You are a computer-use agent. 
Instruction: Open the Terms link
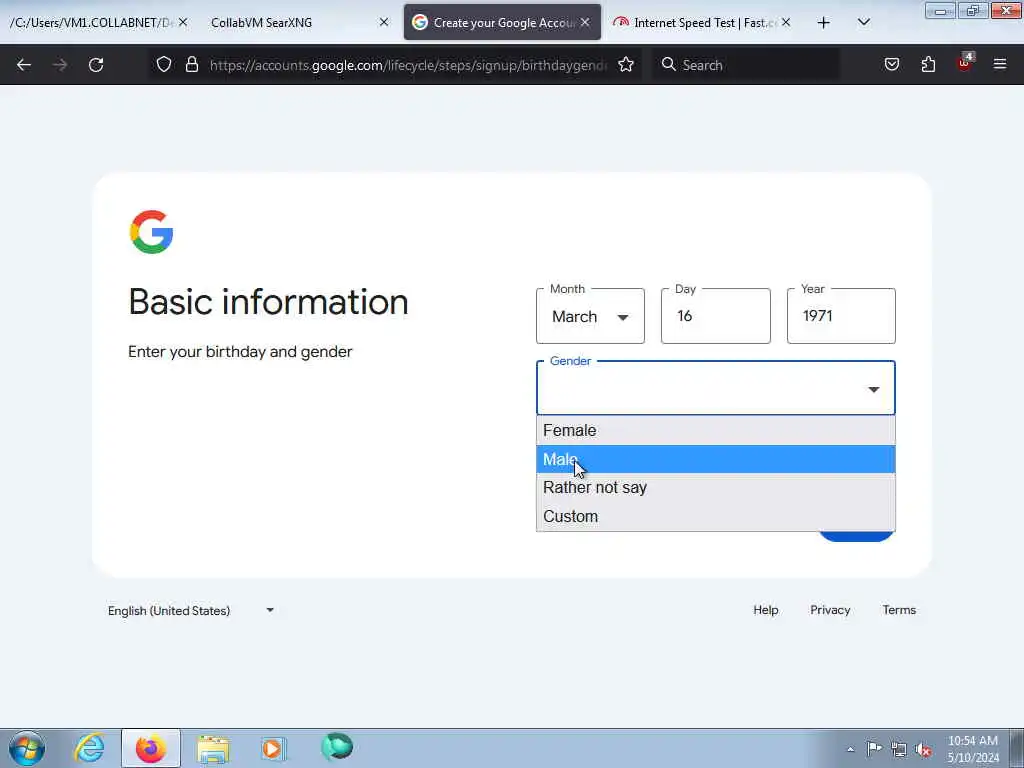(x=899, y=610)
